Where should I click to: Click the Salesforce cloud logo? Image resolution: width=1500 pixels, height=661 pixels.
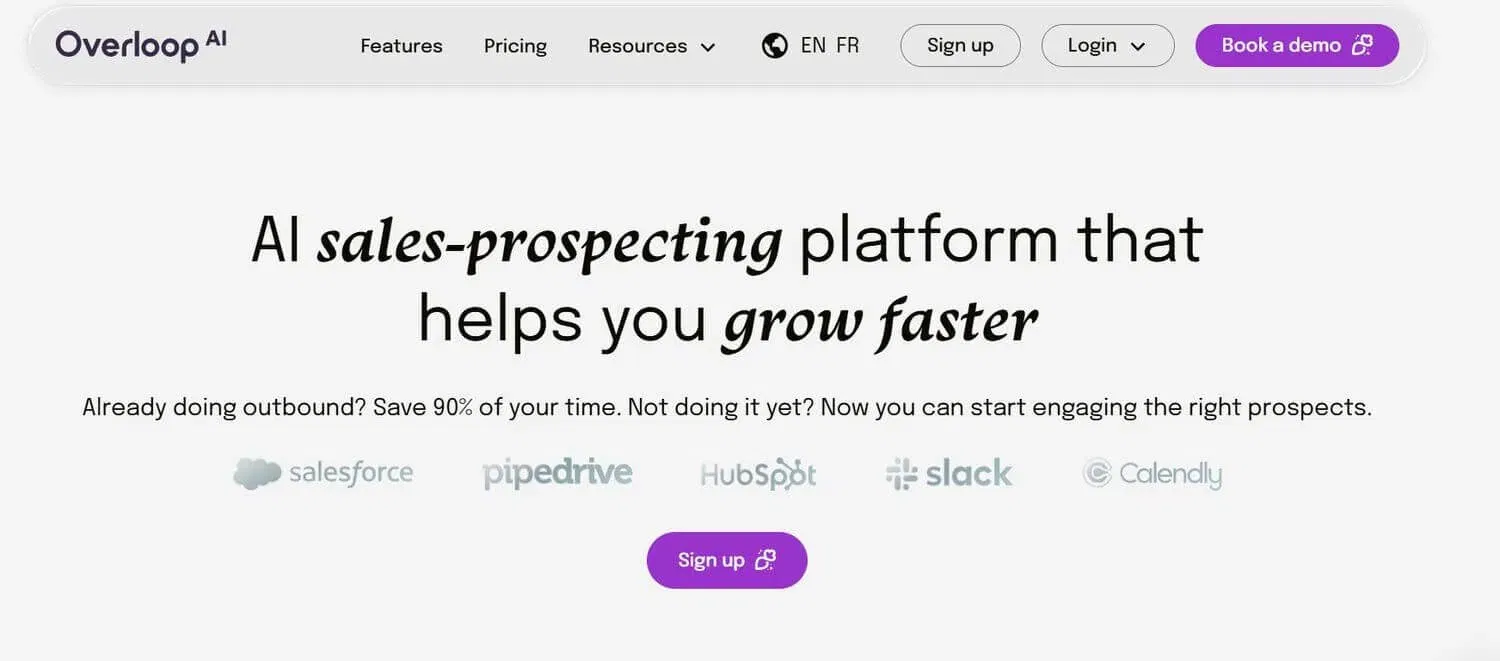point(257,473)
